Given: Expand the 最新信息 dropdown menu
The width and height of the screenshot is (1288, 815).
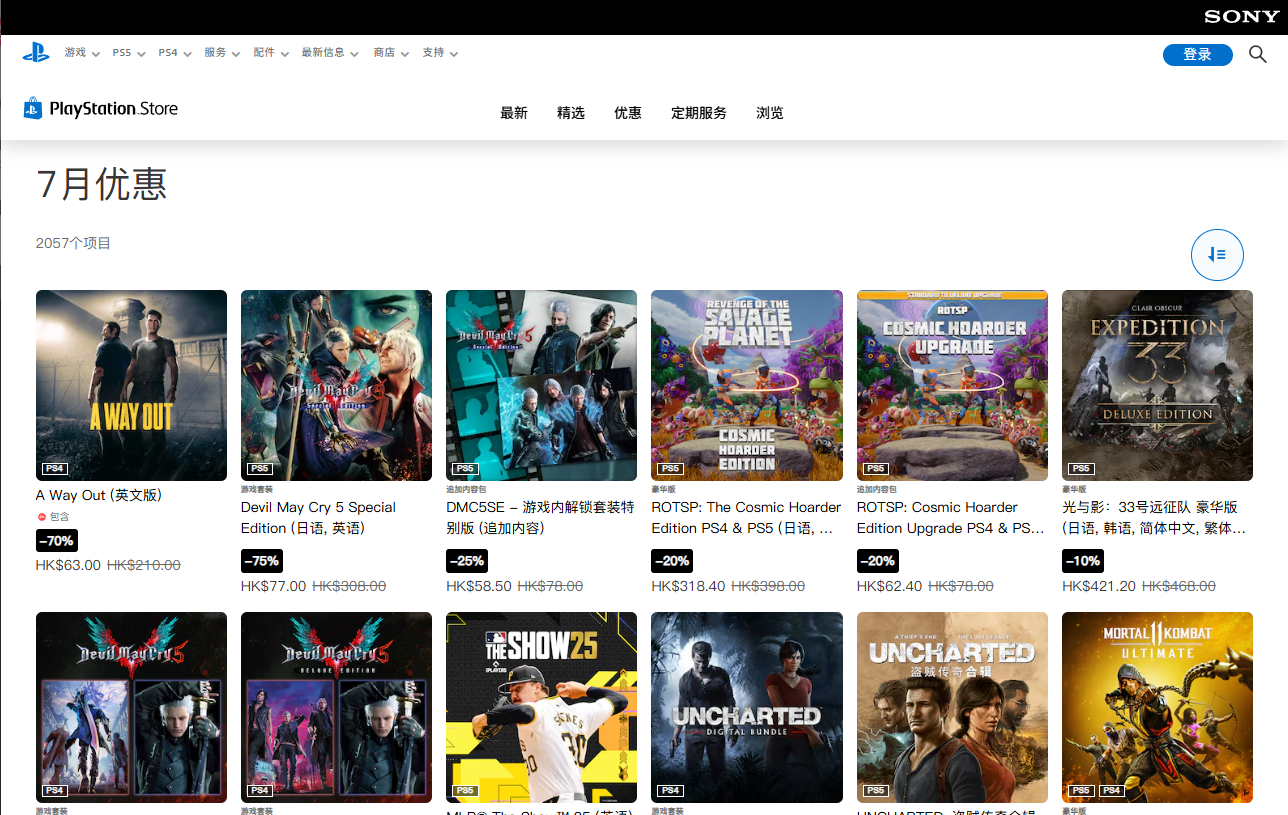Looking at the screenshot, I should coord(331,53).
